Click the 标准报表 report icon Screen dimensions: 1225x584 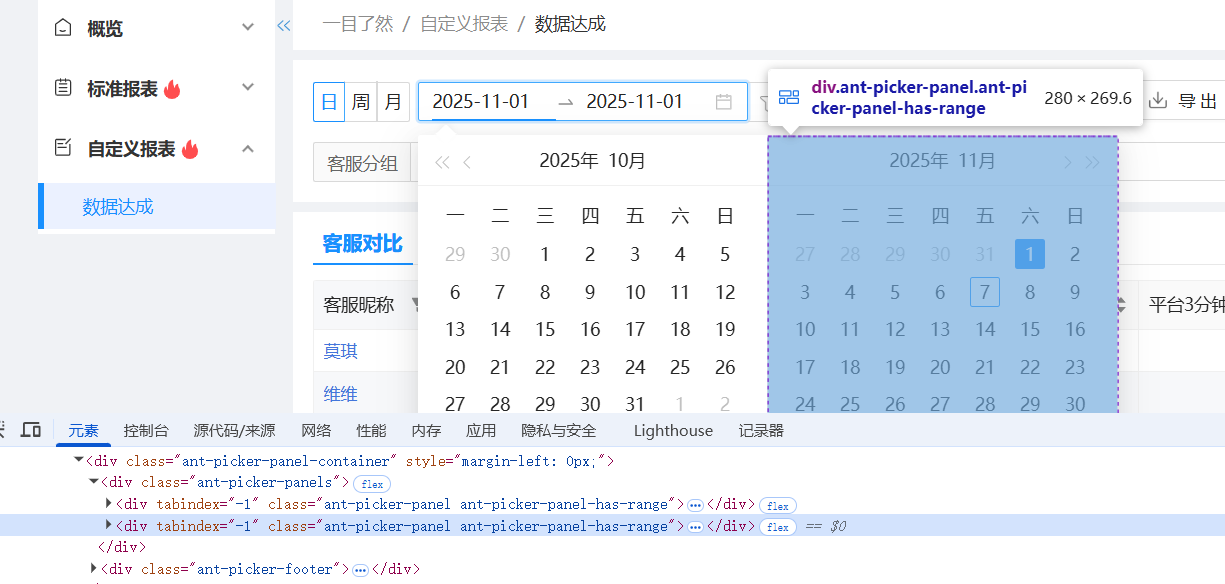63,88
